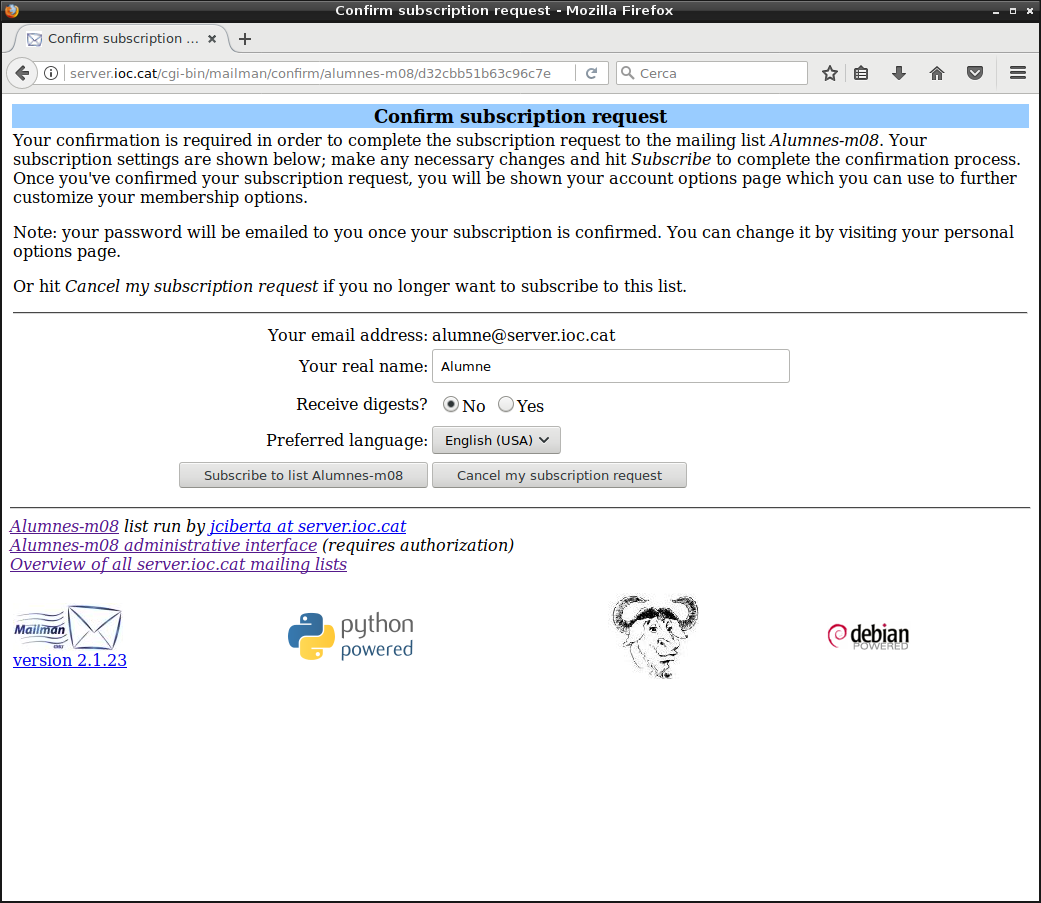1041x903 pixels.
Task: Click the Python powered logo
Action: [x=350, y=637]
